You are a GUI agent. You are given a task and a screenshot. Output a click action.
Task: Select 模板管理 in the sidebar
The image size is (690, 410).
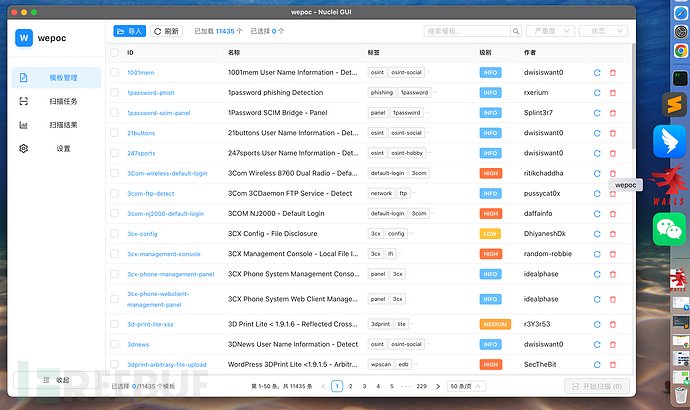pyautogui.click(x=62, y=77)
